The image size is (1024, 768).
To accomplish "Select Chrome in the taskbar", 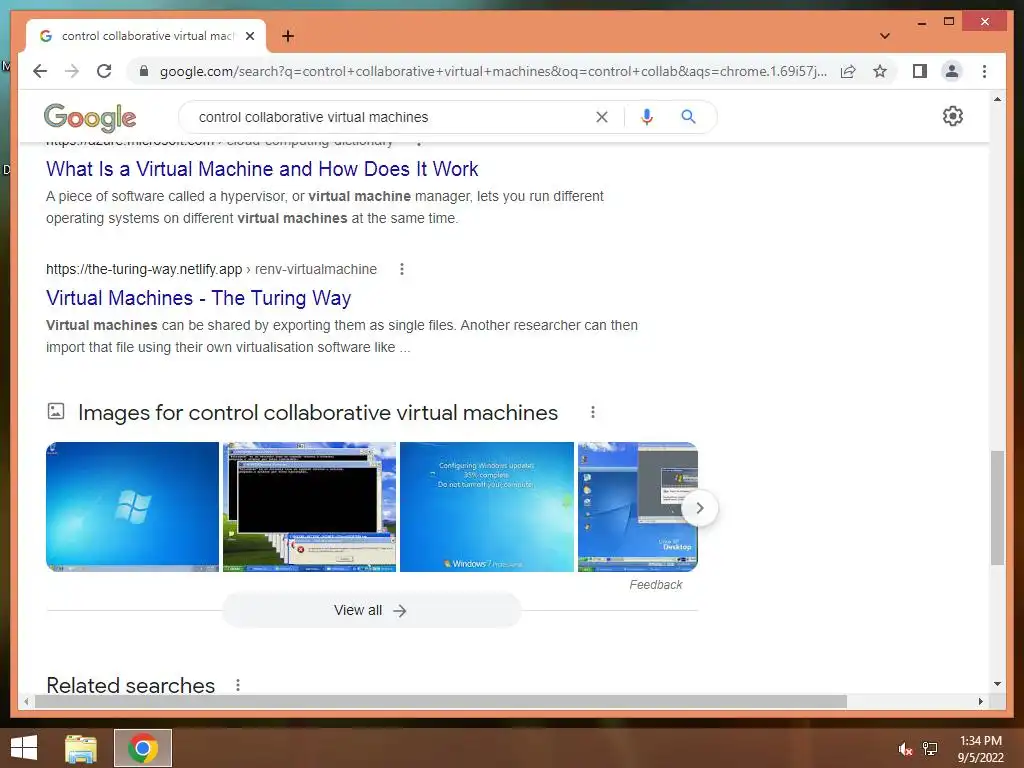I will [x=143, y=748].
